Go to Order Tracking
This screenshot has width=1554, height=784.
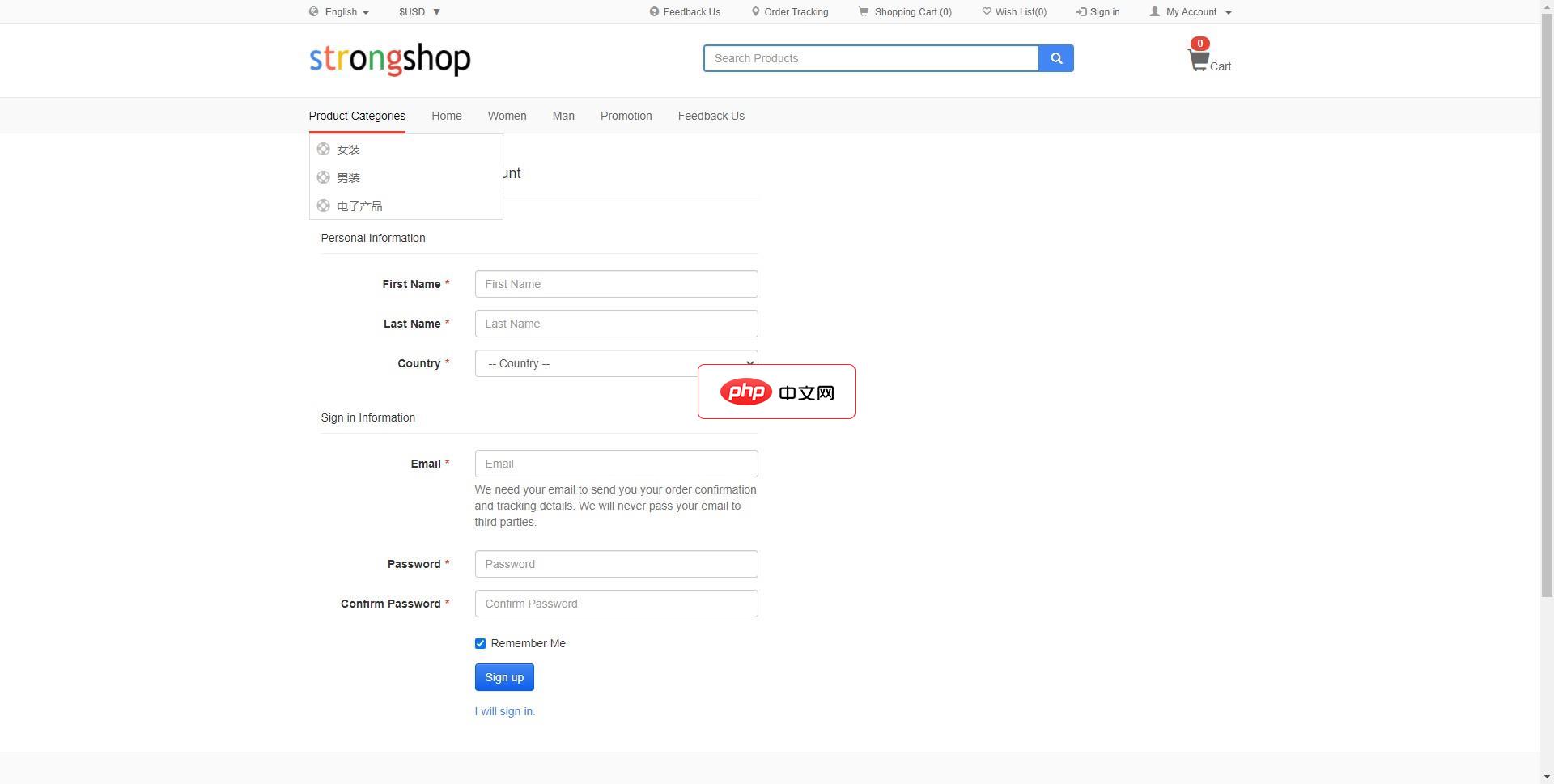[796, 12]
